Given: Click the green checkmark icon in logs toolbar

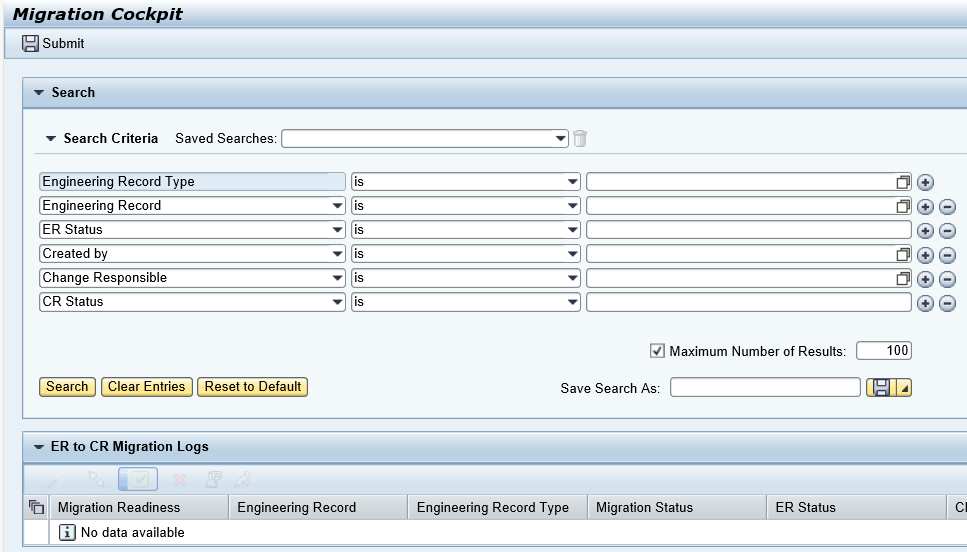Looking at the screenshot, I should (x=137, y=480).
